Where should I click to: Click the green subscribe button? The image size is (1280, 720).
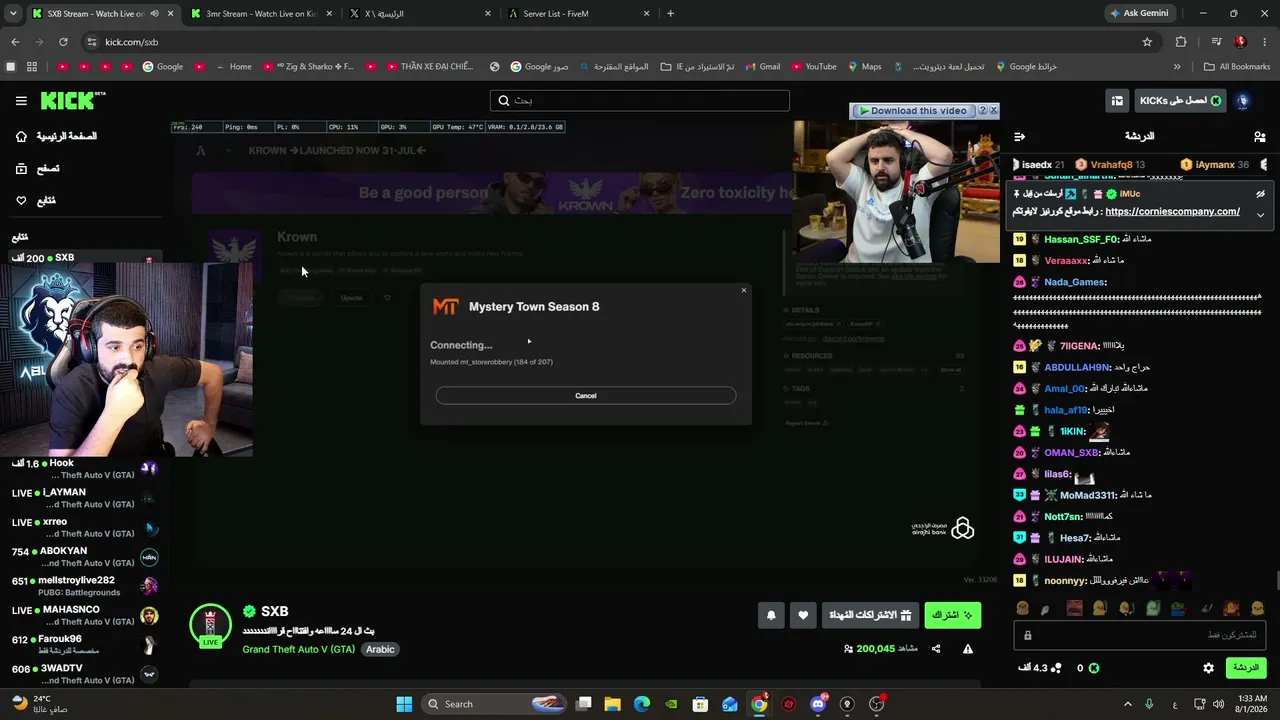tap(952, 616)
